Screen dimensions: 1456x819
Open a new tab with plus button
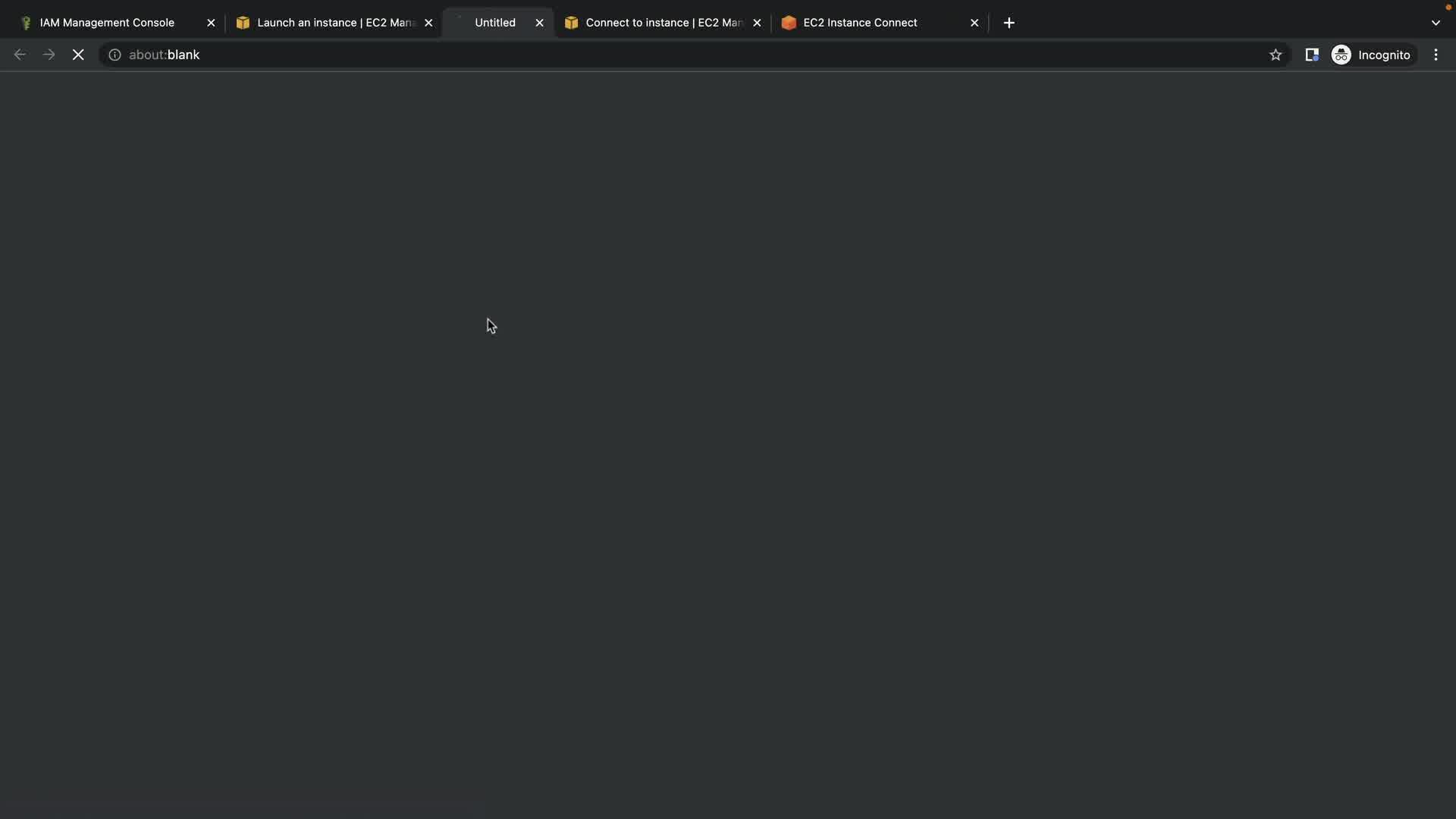1009,23
